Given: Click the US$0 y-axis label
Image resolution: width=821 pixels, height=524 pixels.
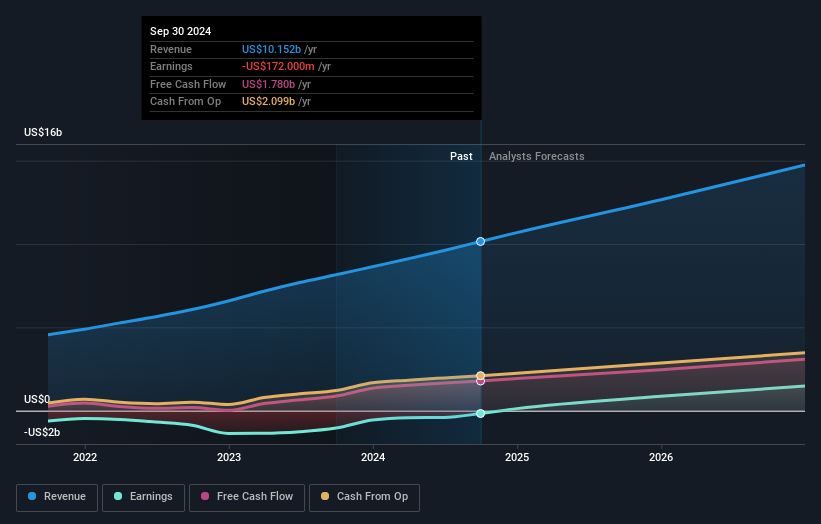Looking at the screenshot, I should click(37, 399).
